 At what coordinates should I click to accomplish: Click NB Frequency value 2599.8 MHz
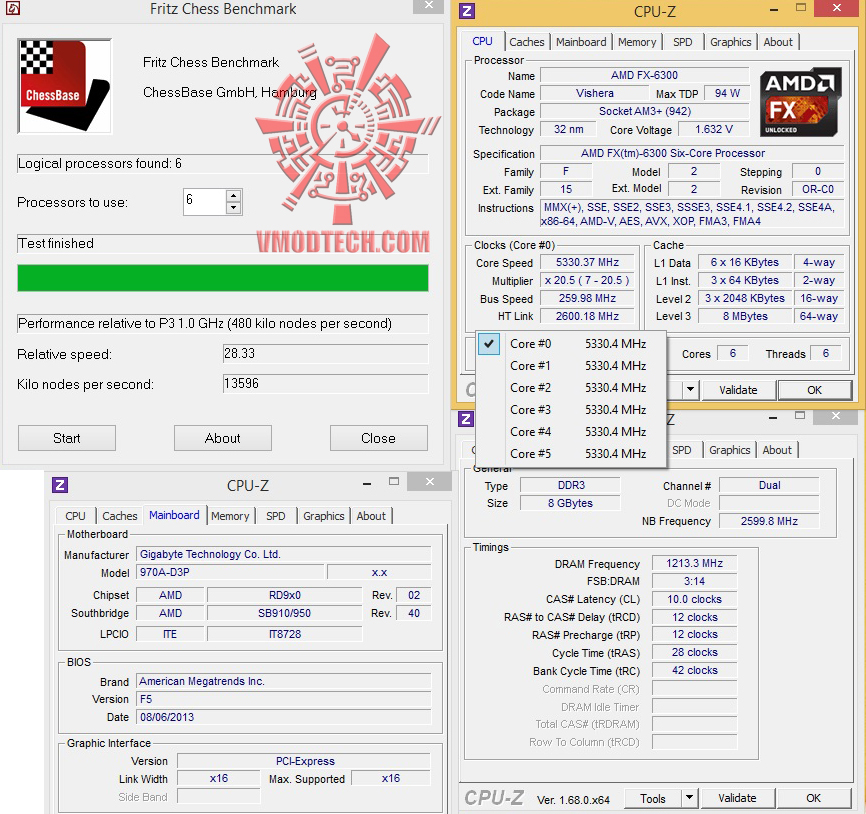tap(769, 521)
